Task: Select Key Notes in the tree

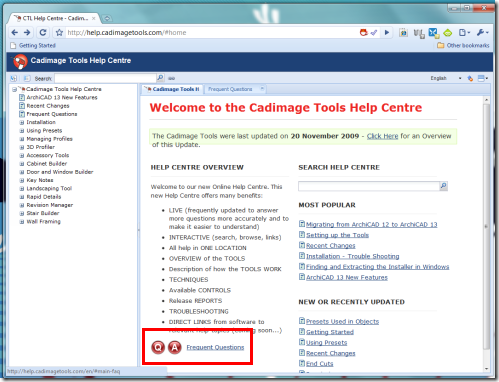Action: [40, 180]
